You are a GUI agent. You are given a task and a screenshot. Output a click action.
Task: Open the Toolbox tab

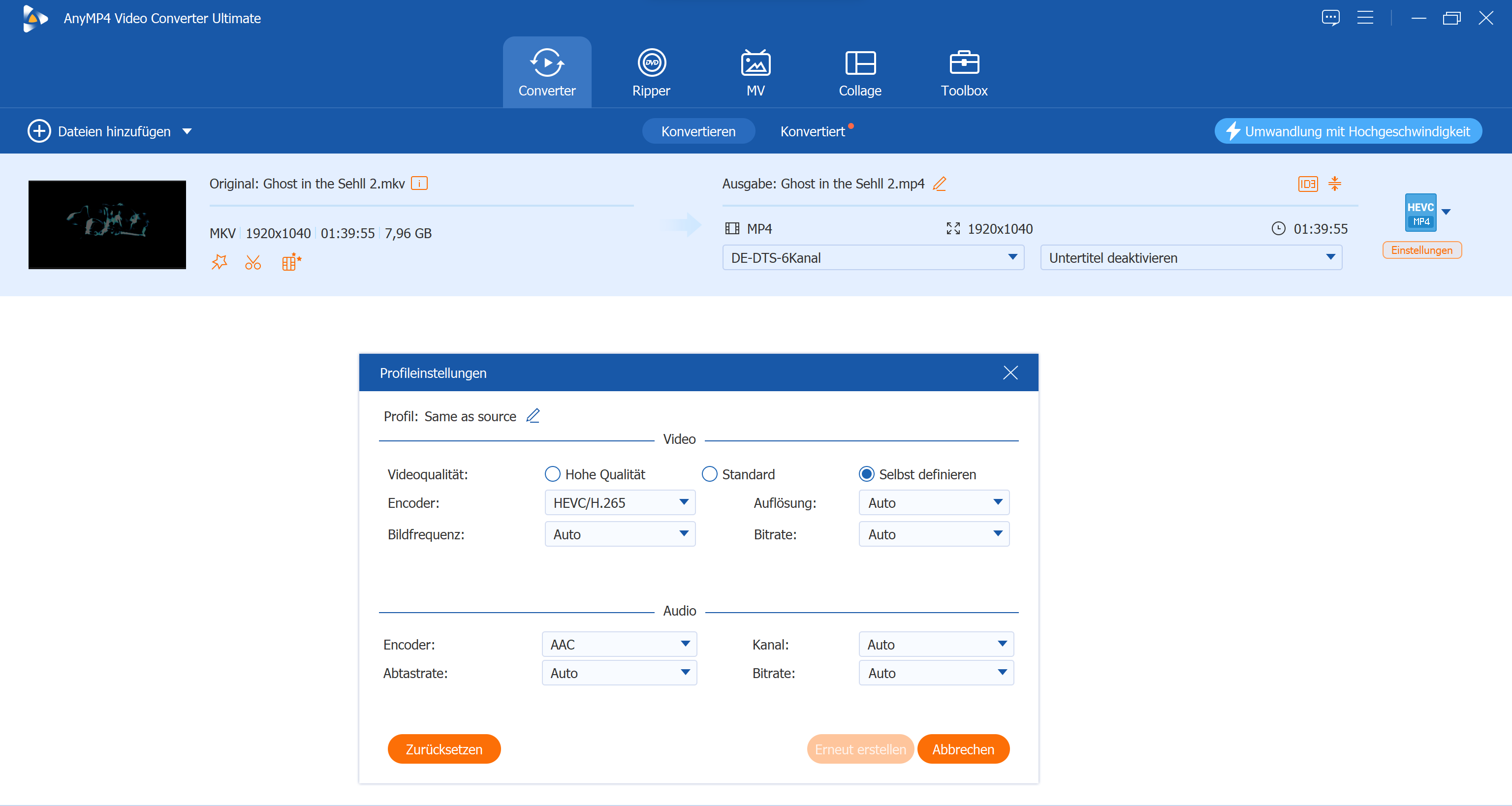(x=964, y=72)
